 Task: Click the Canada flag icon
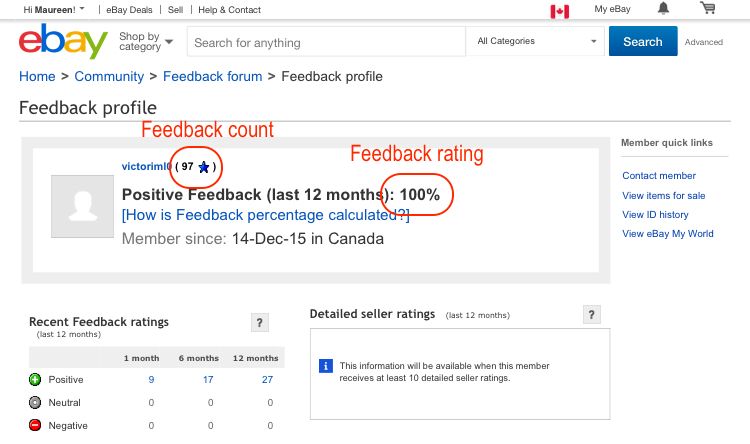(560, 11)
